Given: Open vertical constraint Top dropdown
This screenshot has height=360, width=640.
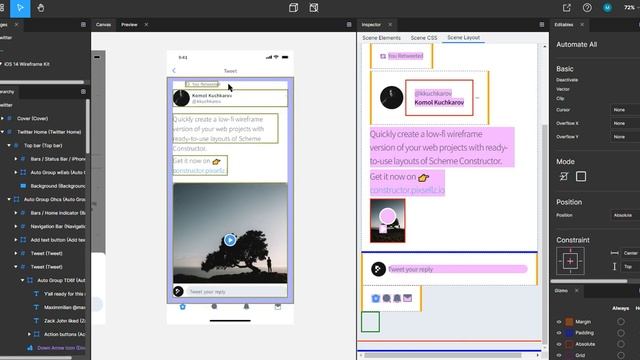Looking at the screenshot, I should click(x=630, y=267).
